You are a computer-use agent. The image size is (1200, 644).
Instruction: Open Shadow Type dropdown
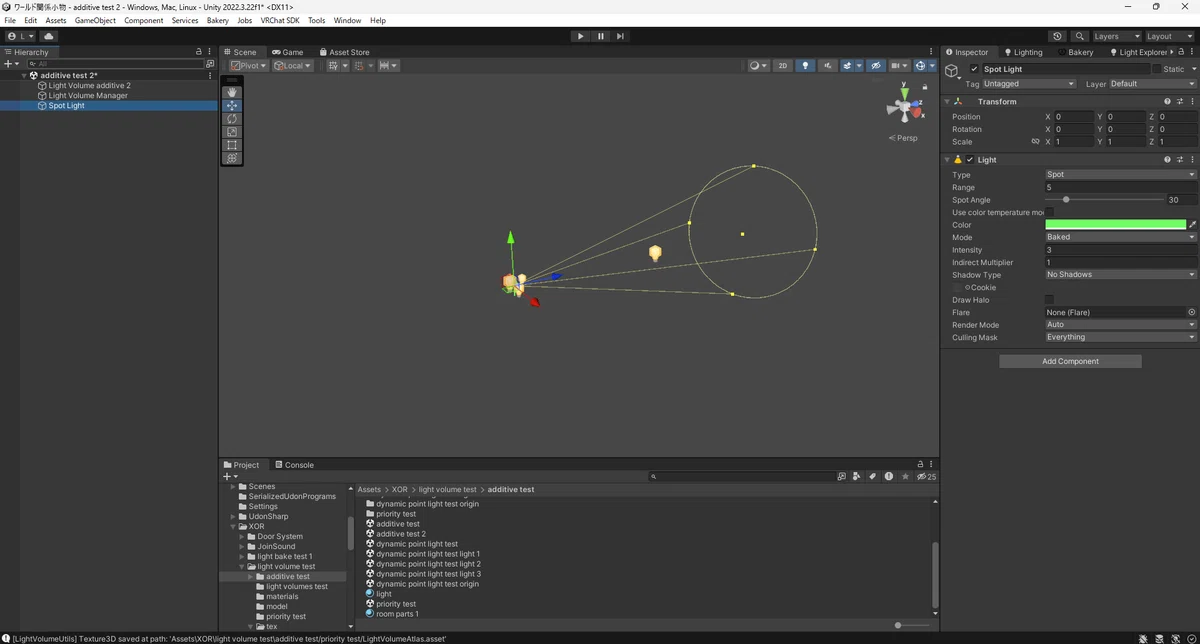(x=1120, y=275)
